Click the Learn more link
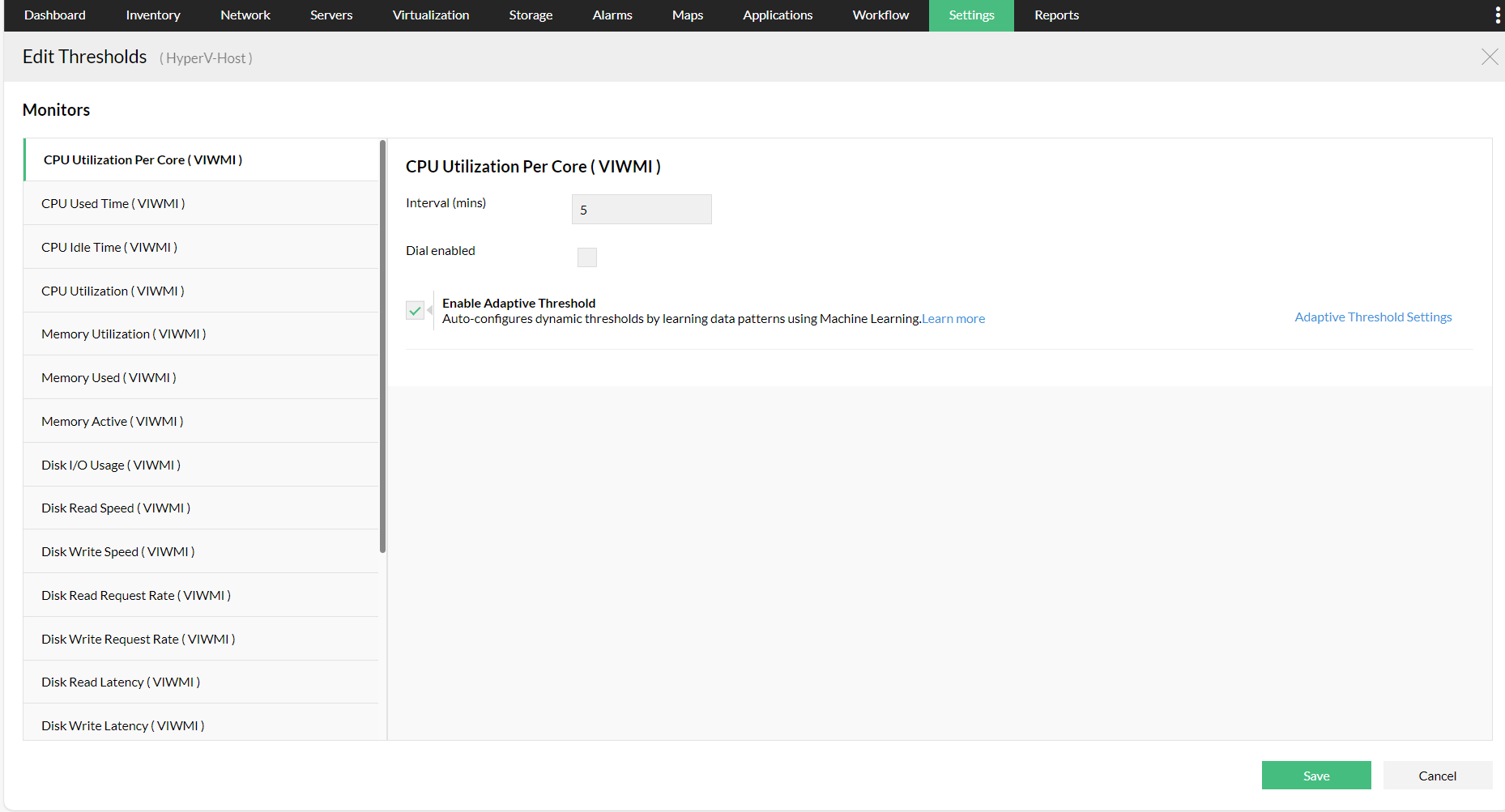 pos(953,318)
